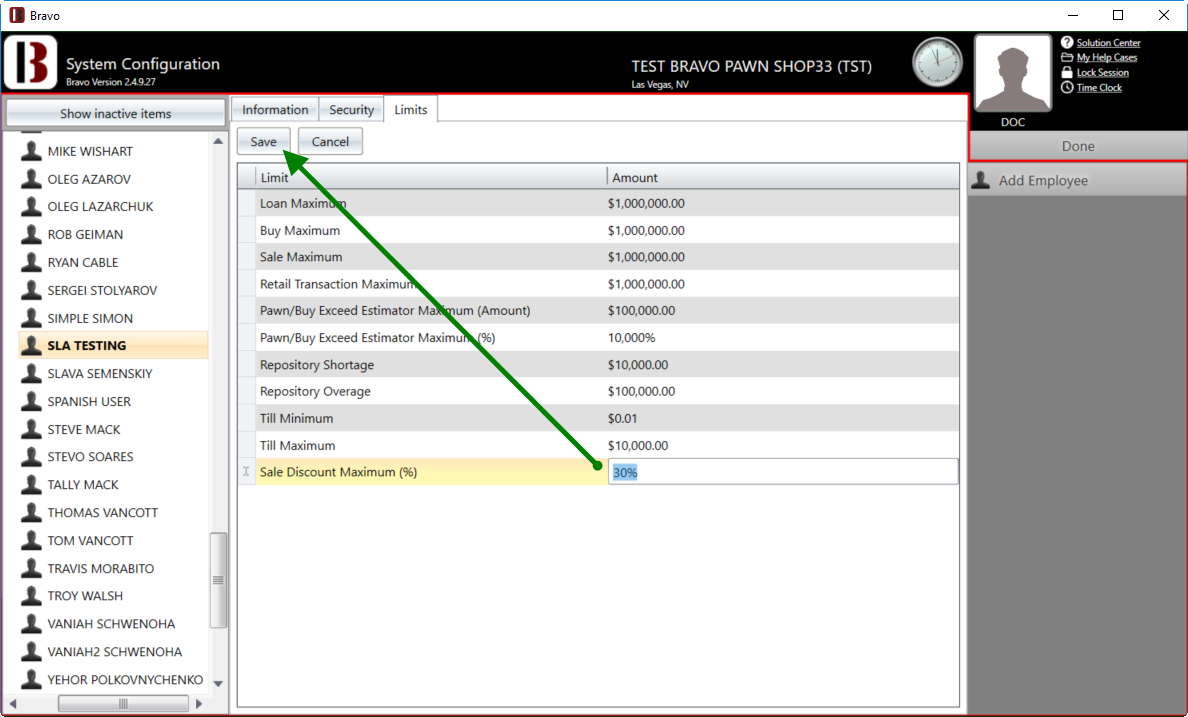Screen dimensions: 1188x717
Task: Click the Repository Shortage row
Action: [x=599, y=365]
